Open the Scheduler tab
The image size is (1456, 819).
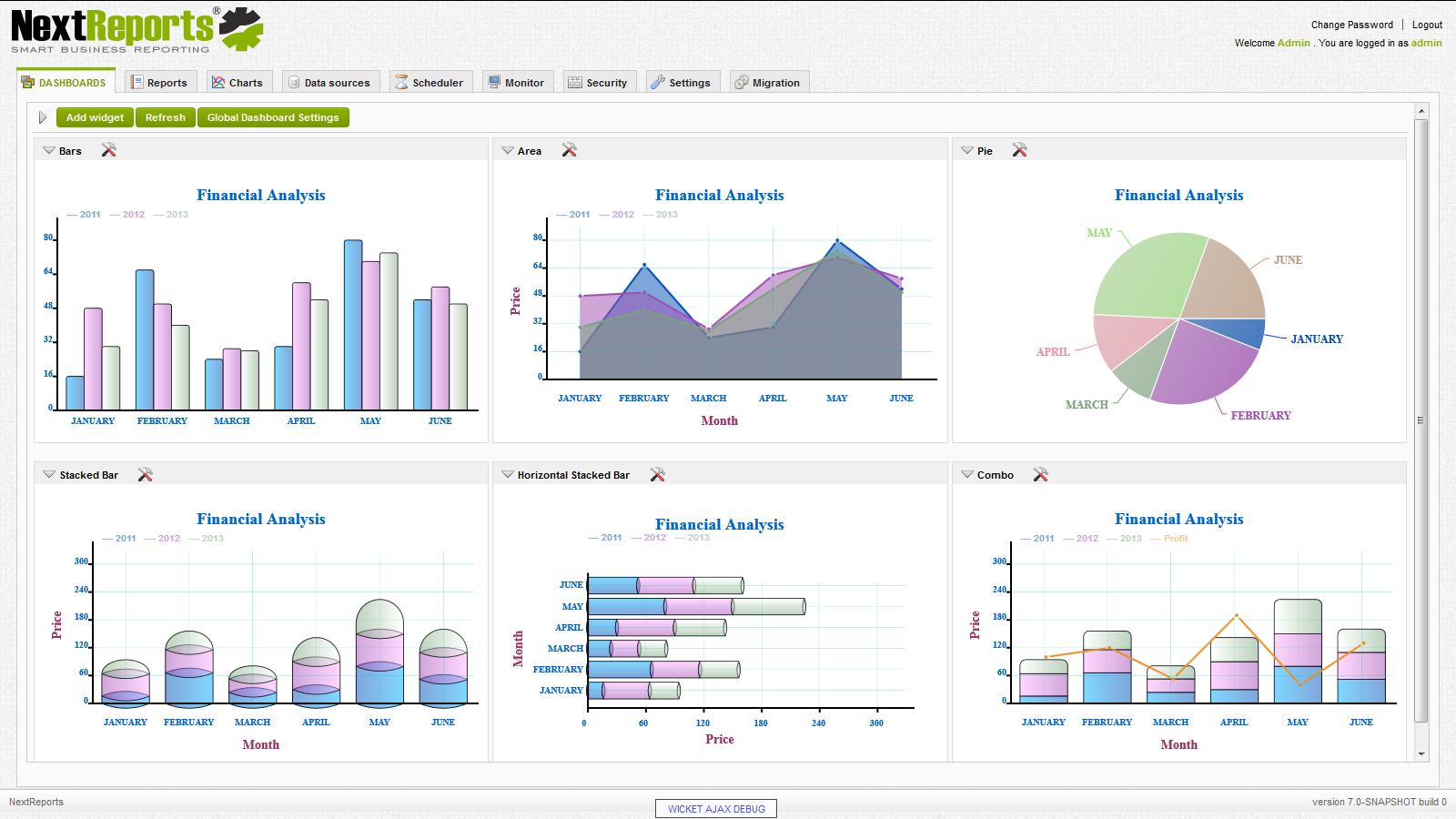click(x=430, y=82)
